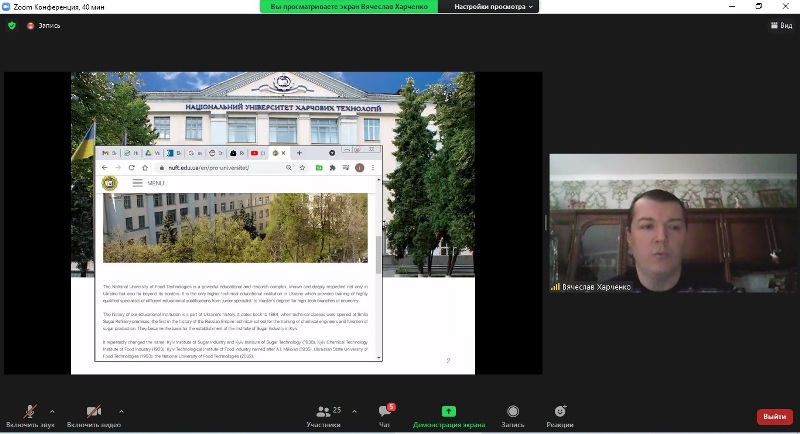Open the hamburger MENU on university site

tap(148, 183)
